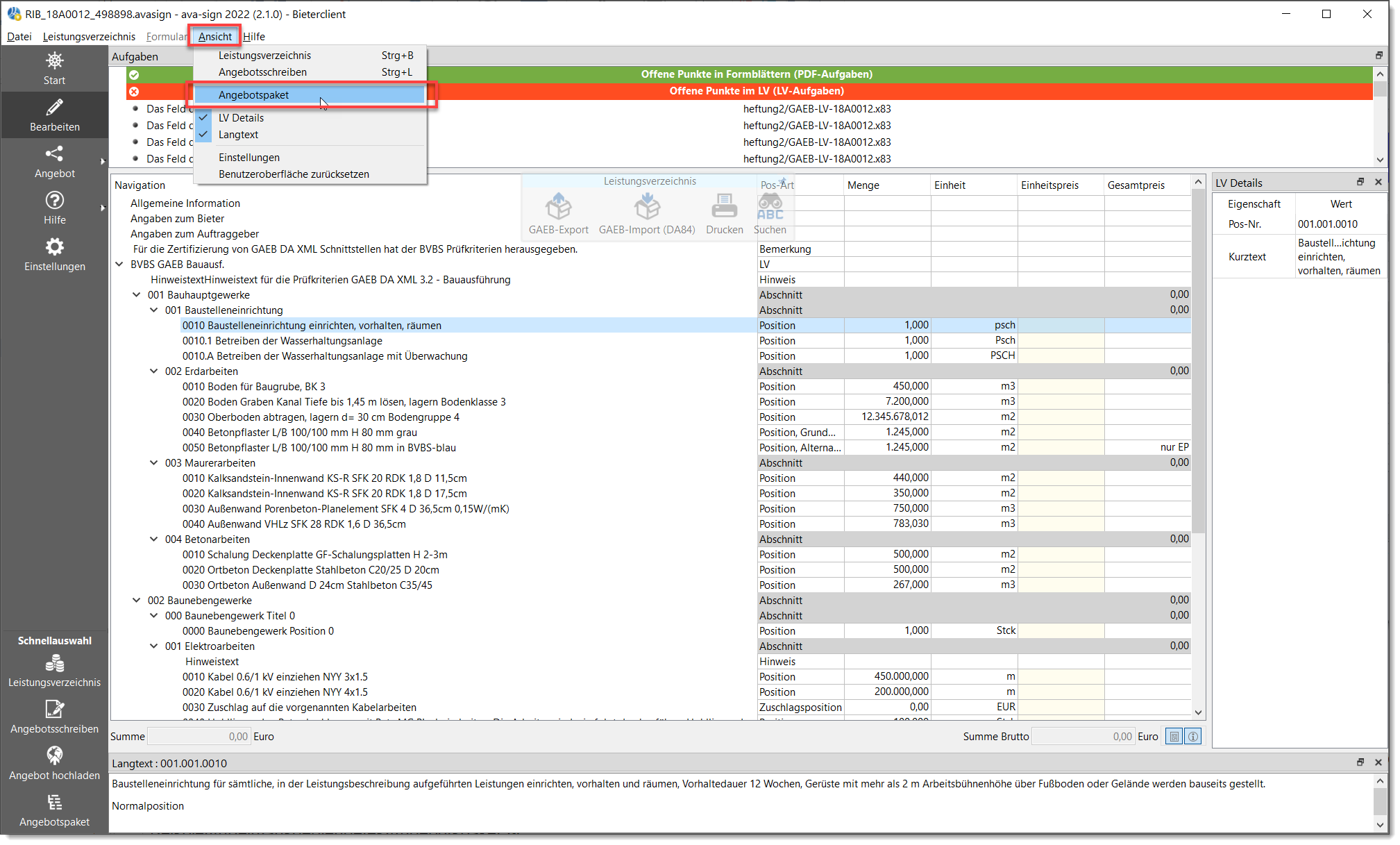Select Angaben zum Auftraggeber
The image size is (1400, 845).
click(x=194, y=234)
